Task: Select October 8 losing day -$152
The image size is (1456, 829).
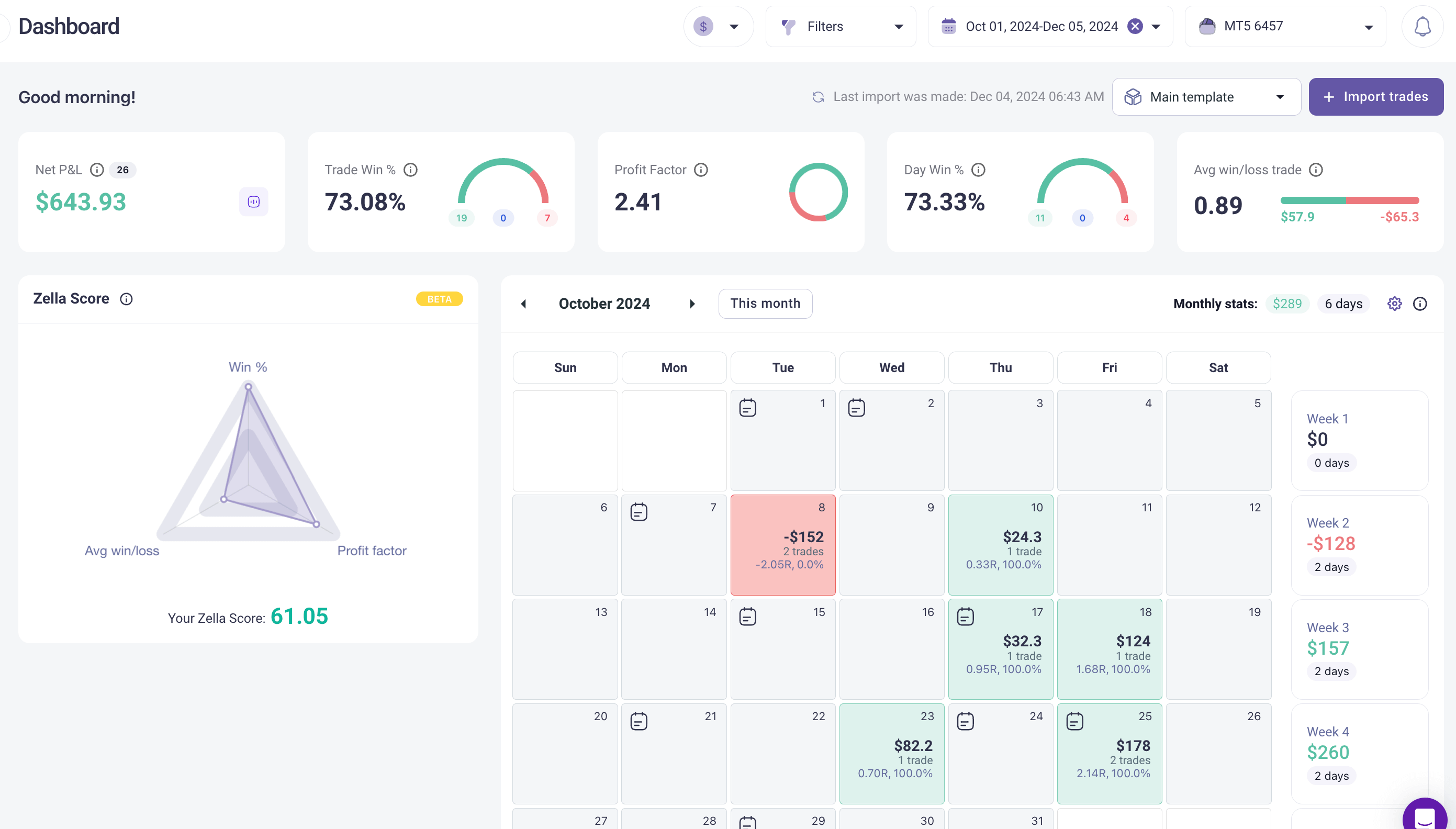Action: 782,545
